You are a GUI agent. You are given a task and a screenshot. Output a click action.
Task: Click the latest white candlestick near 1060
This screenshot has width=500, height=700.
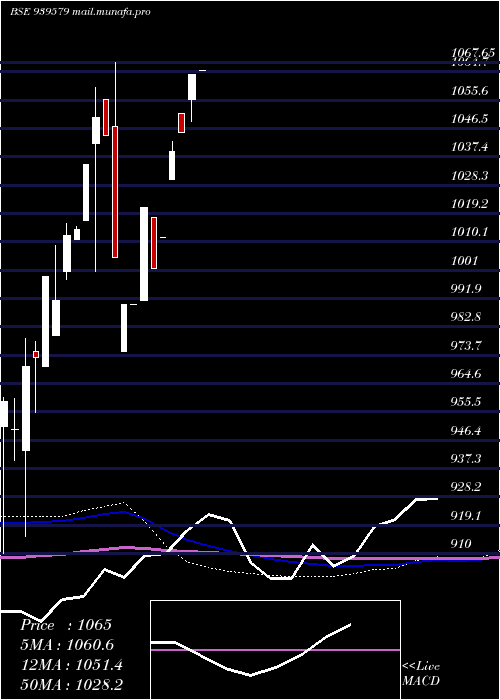(192, 87)
